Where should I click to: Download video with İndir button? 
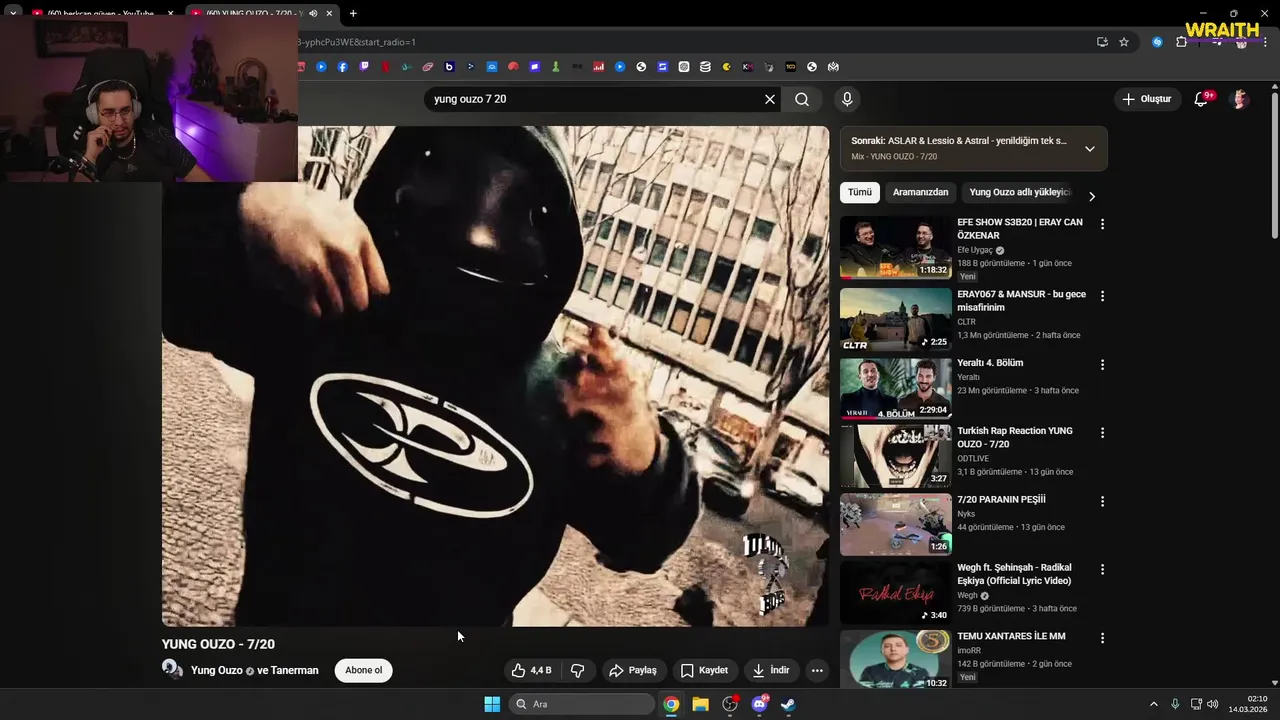pyautogui.click(x=771, y=670)
